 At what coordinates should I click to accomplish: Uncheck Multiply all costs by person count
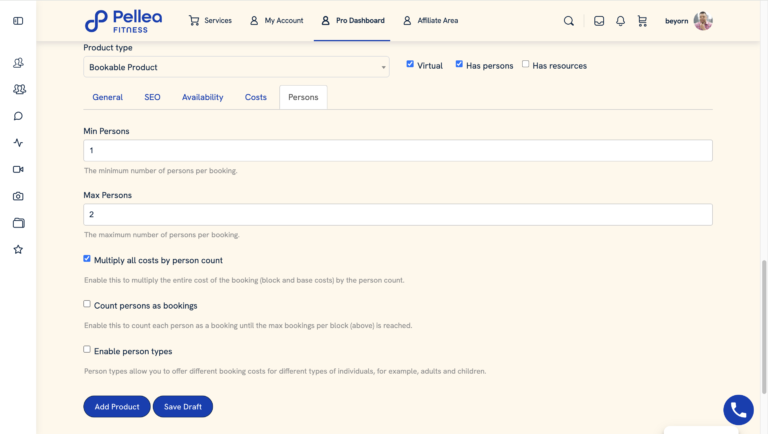coord(87,259)
